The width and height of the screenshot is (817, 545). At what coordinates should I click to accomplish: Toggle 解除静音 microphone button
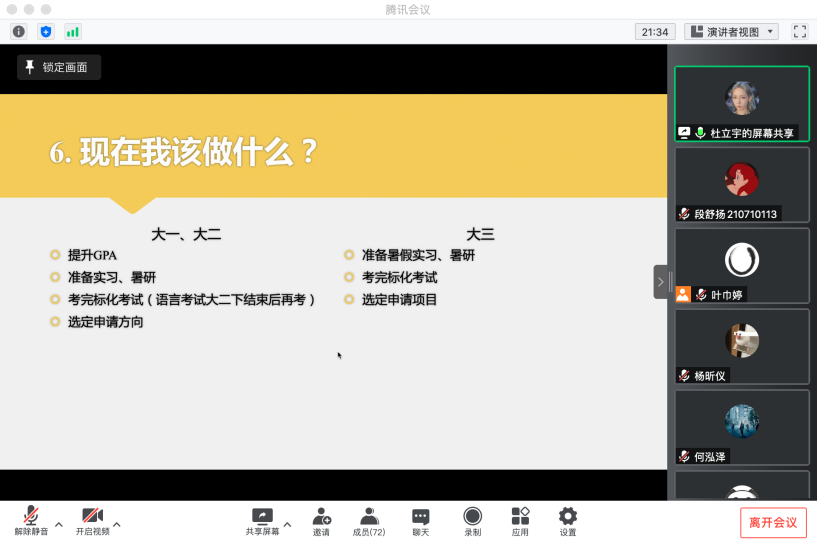(x=31, y=521)
